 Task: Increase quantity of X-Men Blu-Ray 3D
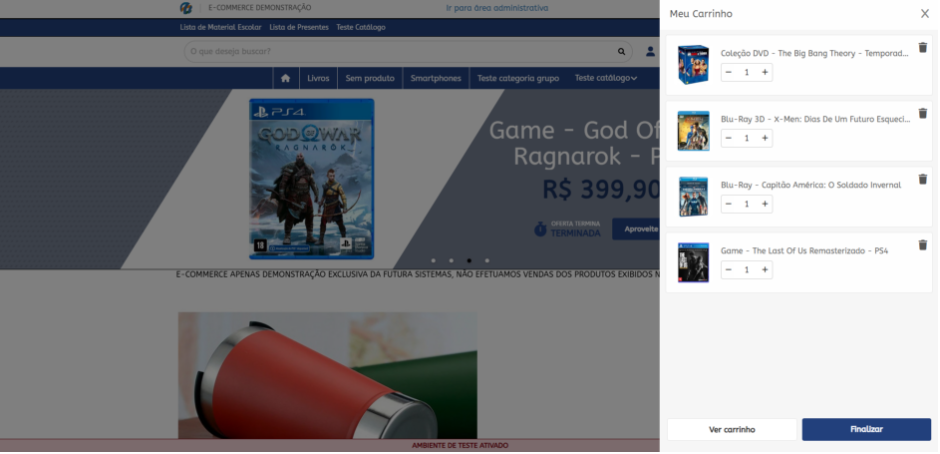point(765,139)
